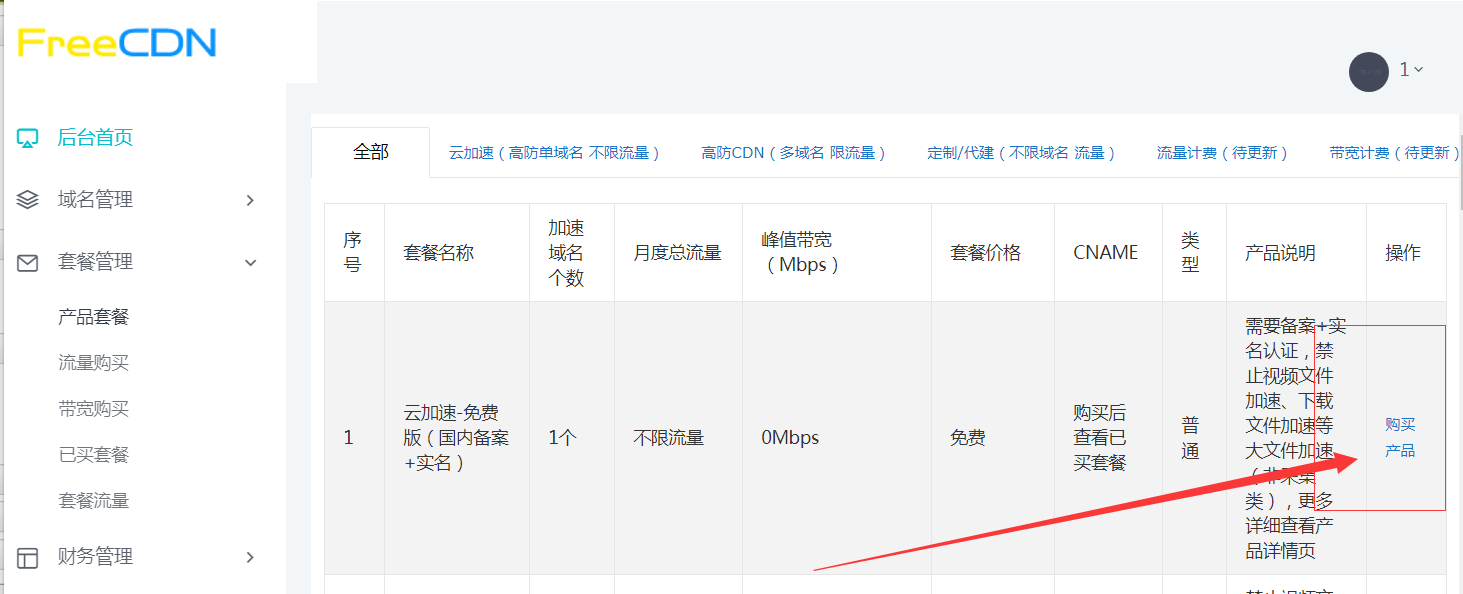Collapse the 套餐管理 chevron arrow
1463x594 pixels.
[250, 262]
